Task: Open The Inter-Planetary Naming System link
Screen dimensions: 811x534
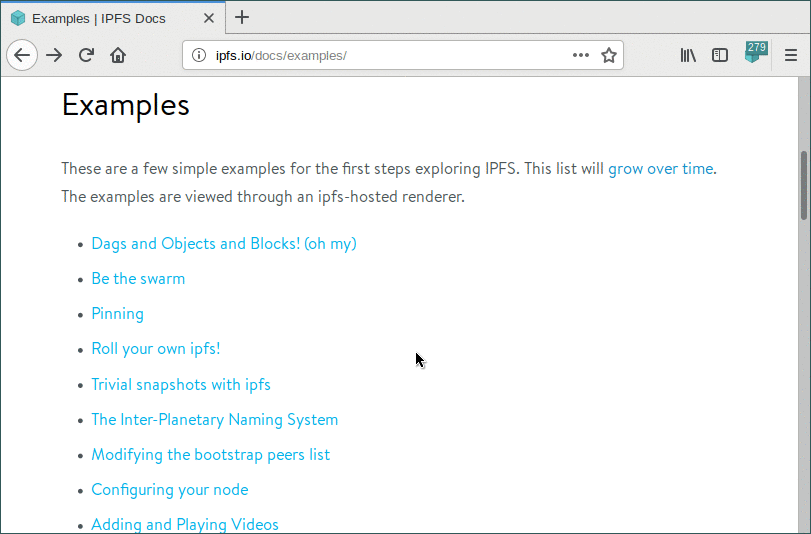Action: 215,420
